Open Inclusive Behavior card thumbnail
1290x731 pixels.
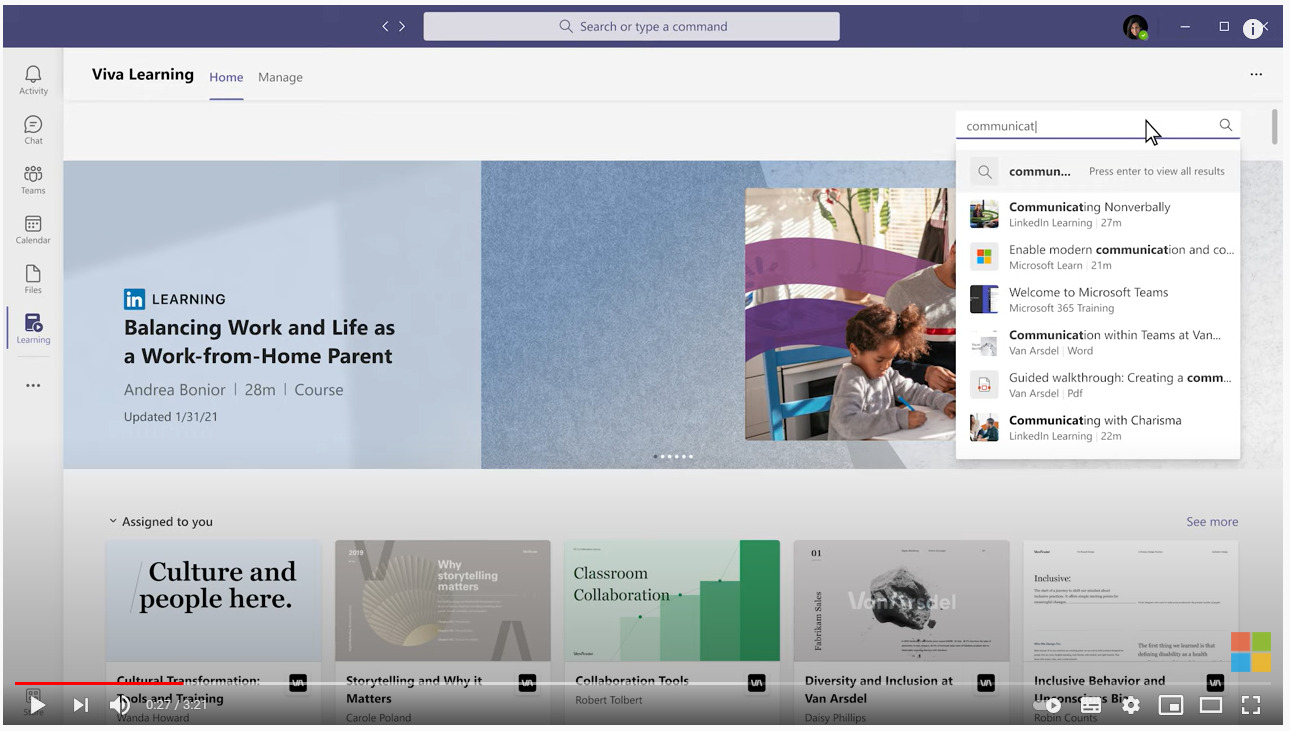pyautogui.click(x=1131, y=600)
